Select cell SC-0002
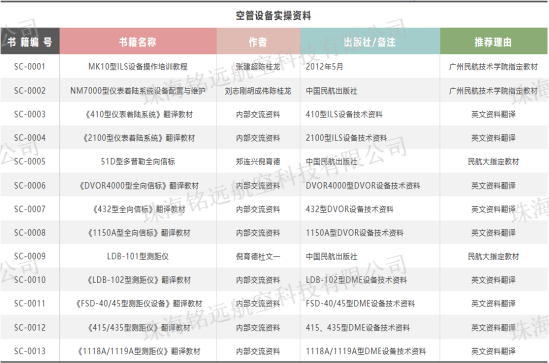549x363 pixels. click(30, 91)
